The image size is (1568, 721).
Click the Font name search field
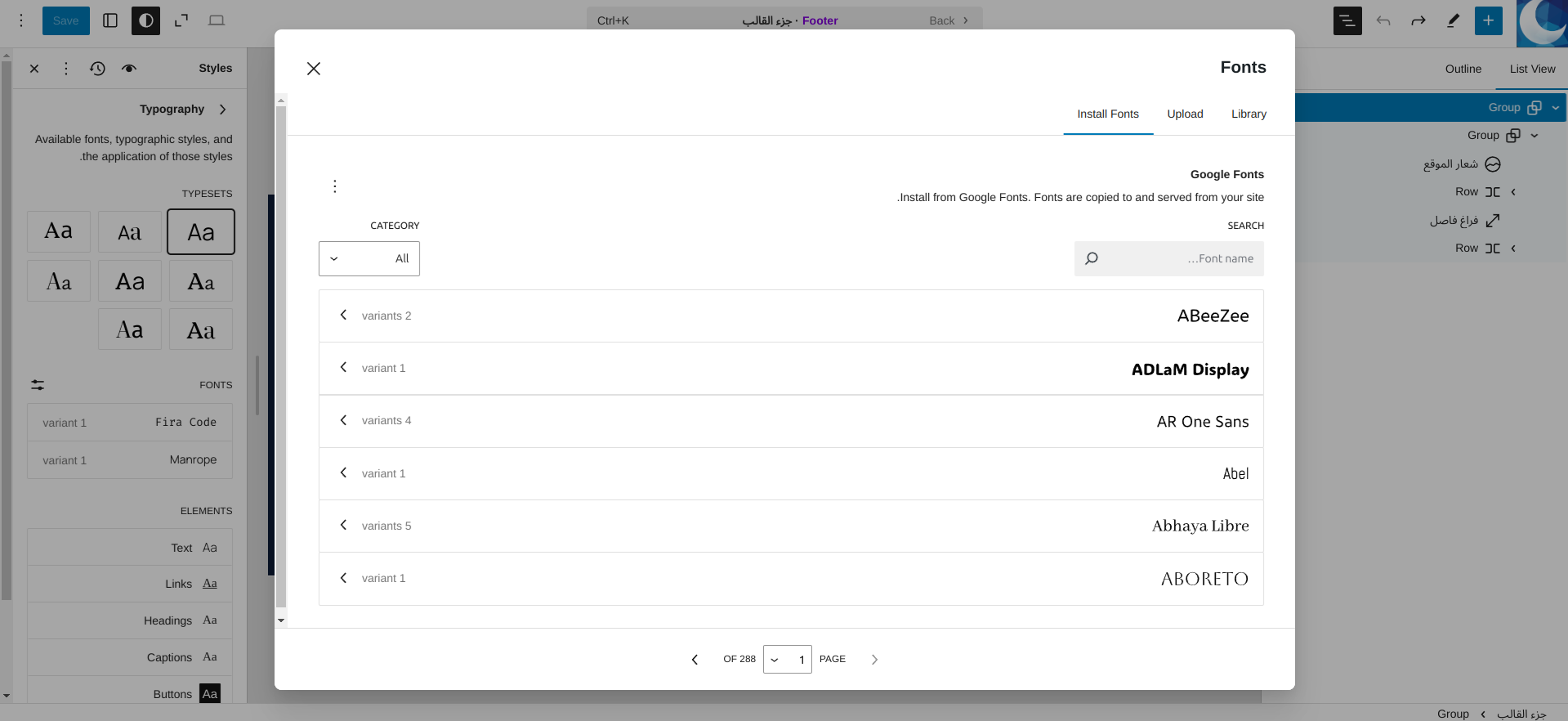(1168, 258)
